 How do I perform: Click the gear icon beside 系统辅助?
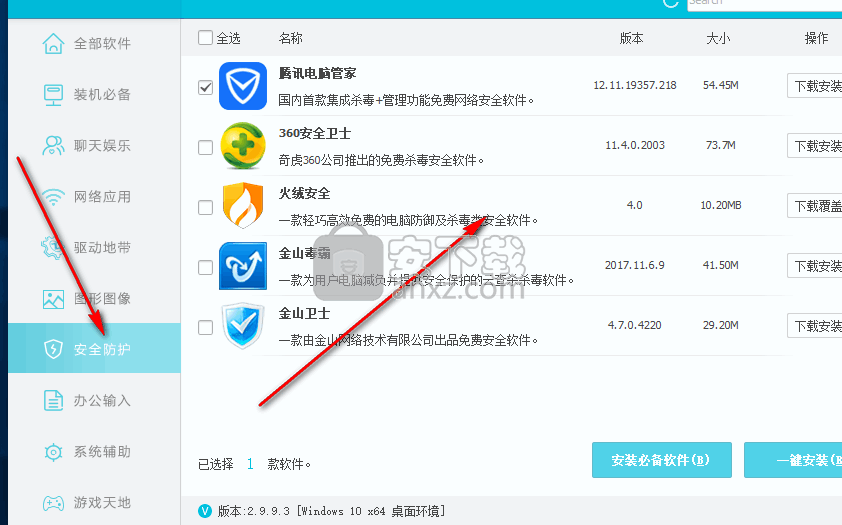click(53, 452)
